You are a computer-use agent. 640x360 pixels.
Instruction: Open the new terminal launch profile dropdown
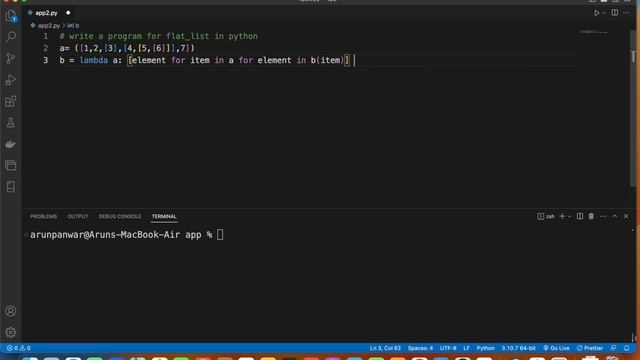click(569, 217)
